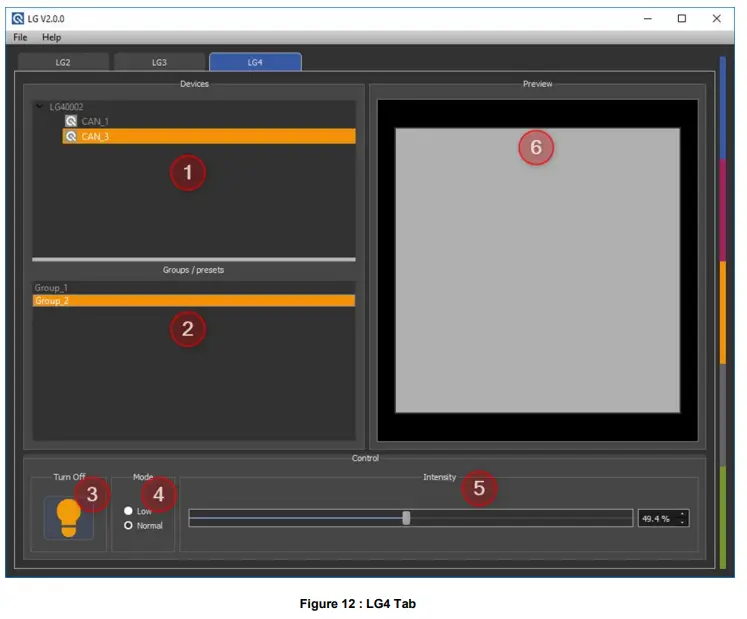Screen dimensions: 747x619
Task: Decrease intensity with spinbox down arrow
Action: point(683,522)
